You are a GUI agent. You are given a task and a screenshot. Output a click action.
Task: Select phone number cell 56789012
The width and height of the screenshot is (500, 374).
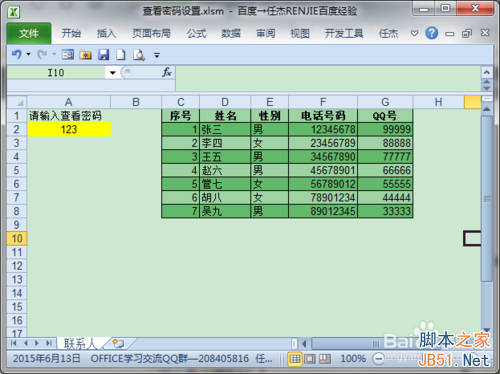point(323,184)
